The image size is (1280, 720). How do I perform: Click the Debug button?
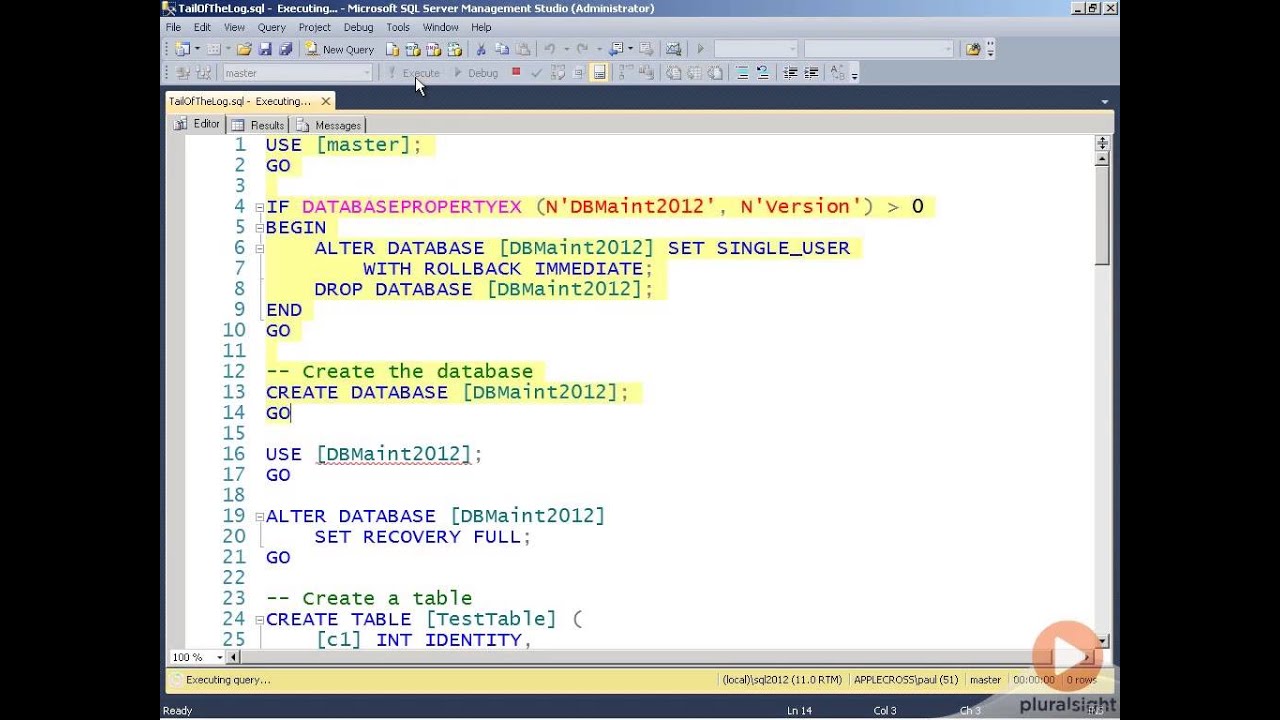476,73
